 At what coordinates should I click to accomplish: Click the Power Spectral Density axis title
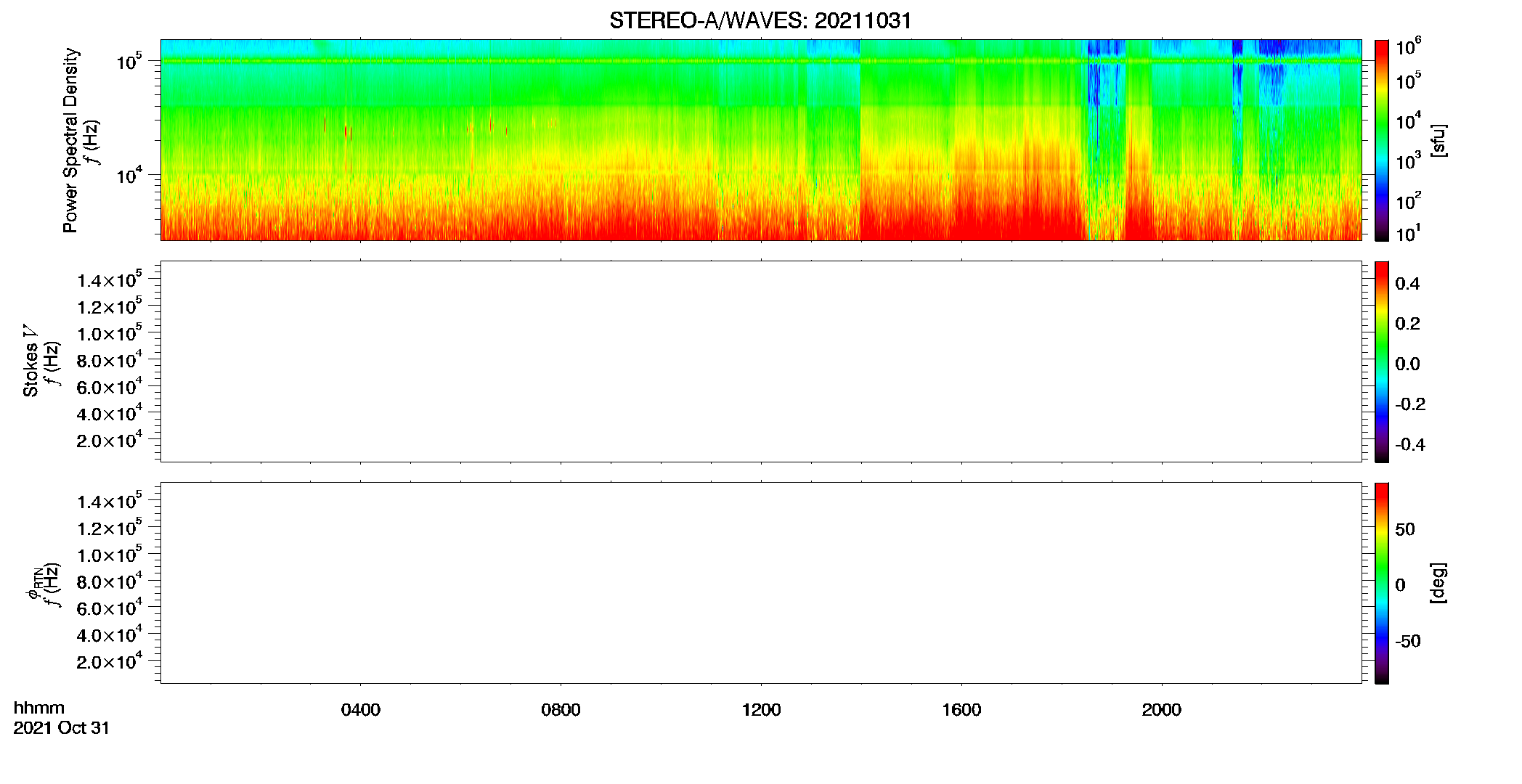click(x=70, y=140)
